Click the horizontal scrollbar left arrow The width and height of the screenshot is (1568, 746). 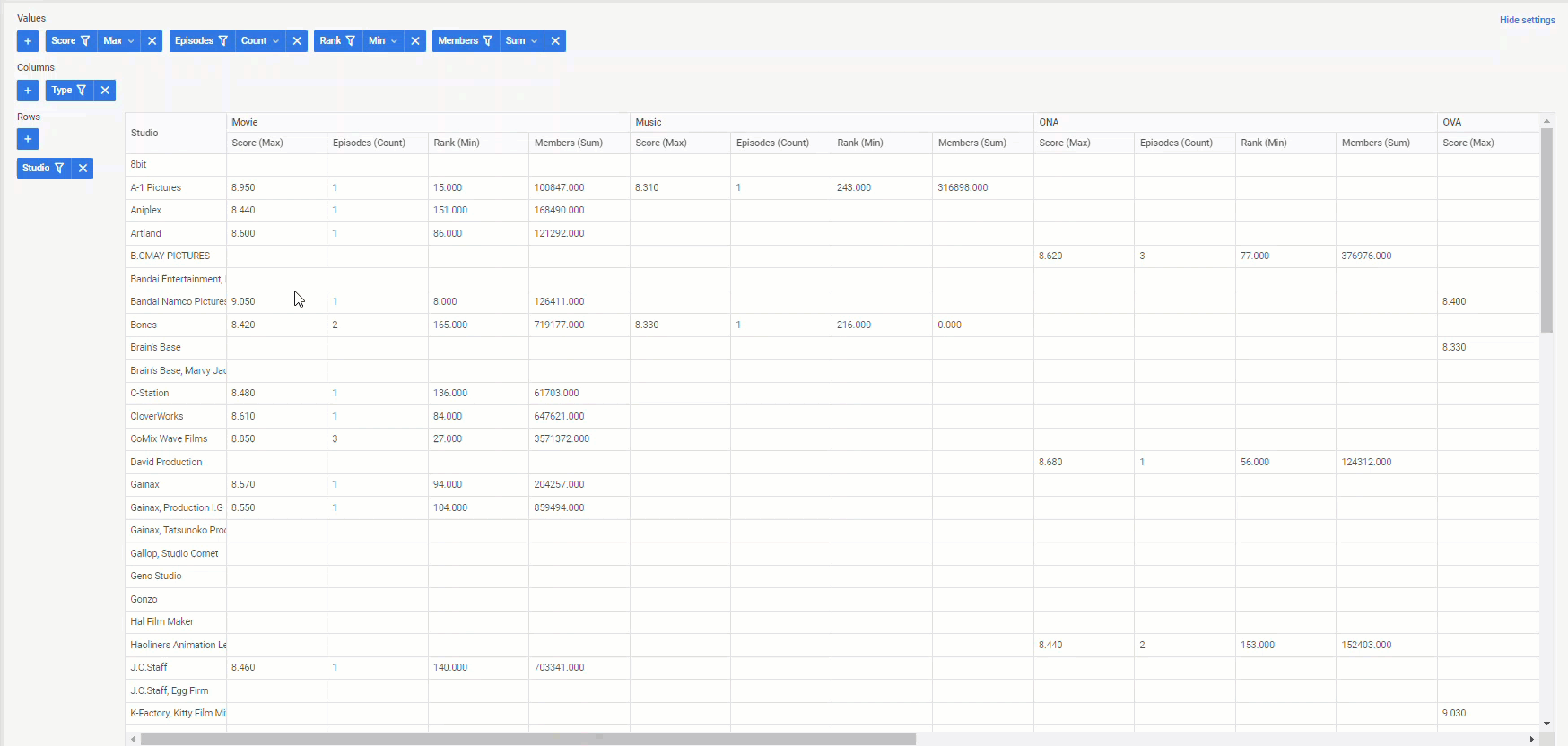pyautogui.click(x=133, y=740)
